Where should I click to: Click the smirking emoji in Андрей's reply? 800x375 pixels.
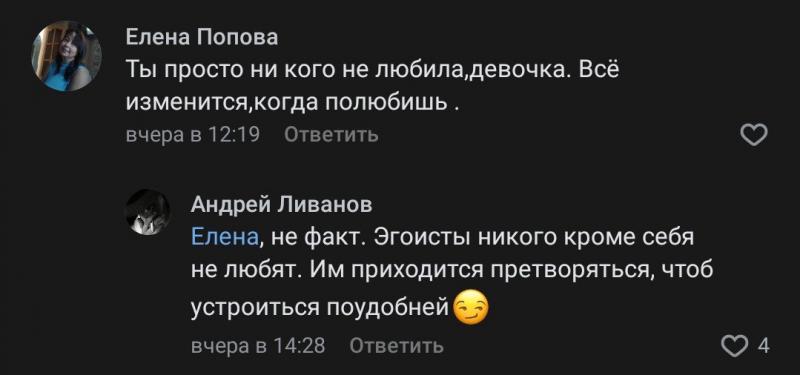470,307
